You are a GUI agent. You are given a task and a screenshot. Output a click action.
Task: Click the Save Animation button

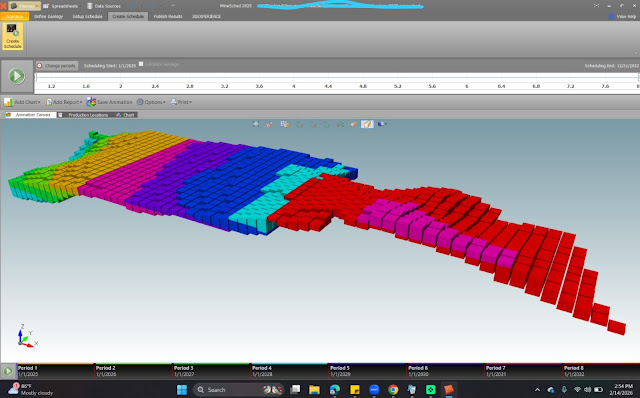[x=109, y=102]
